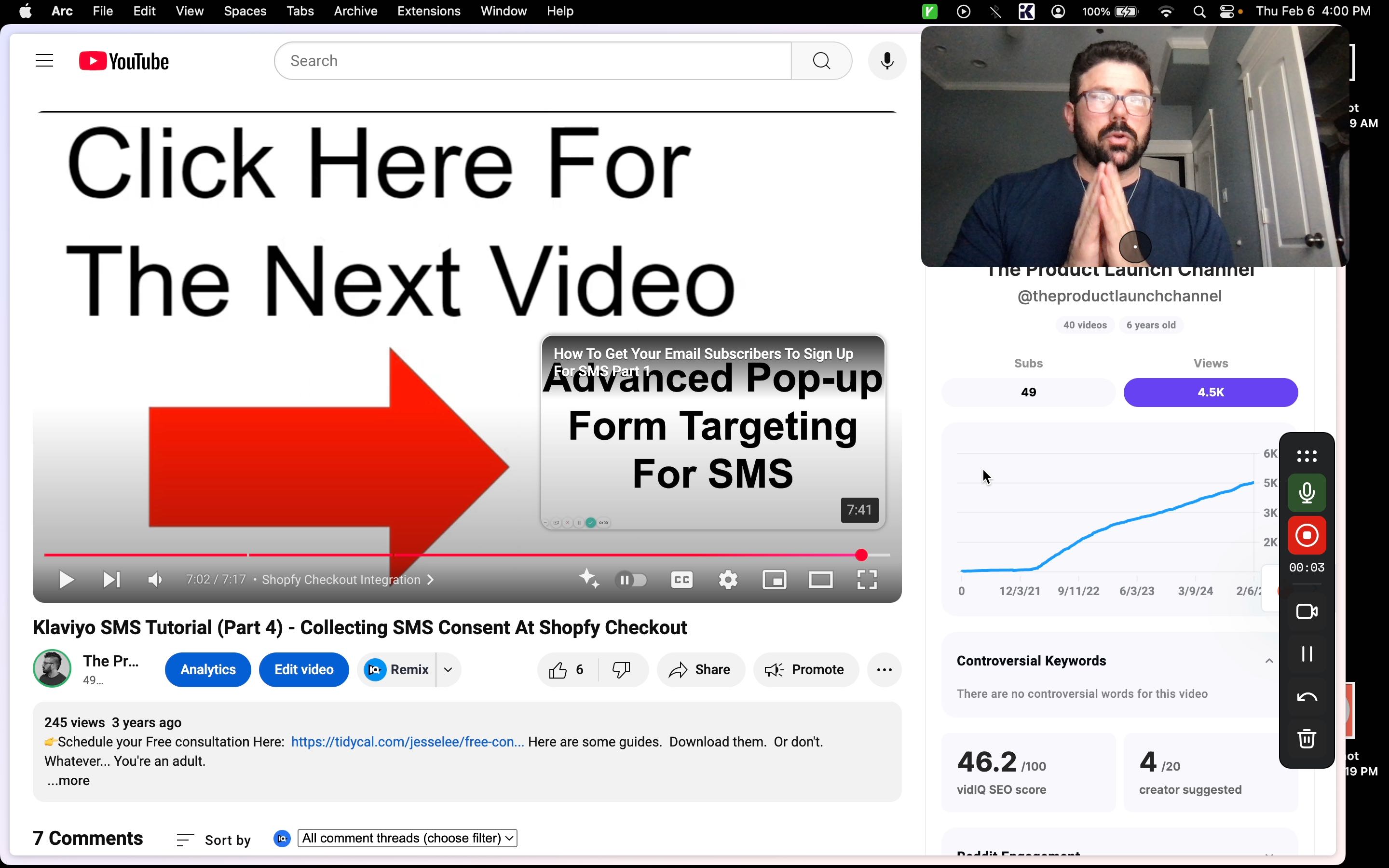Expand the Remix dropdown arrow
1389x868 pixels.
click(x=449, y=670)
